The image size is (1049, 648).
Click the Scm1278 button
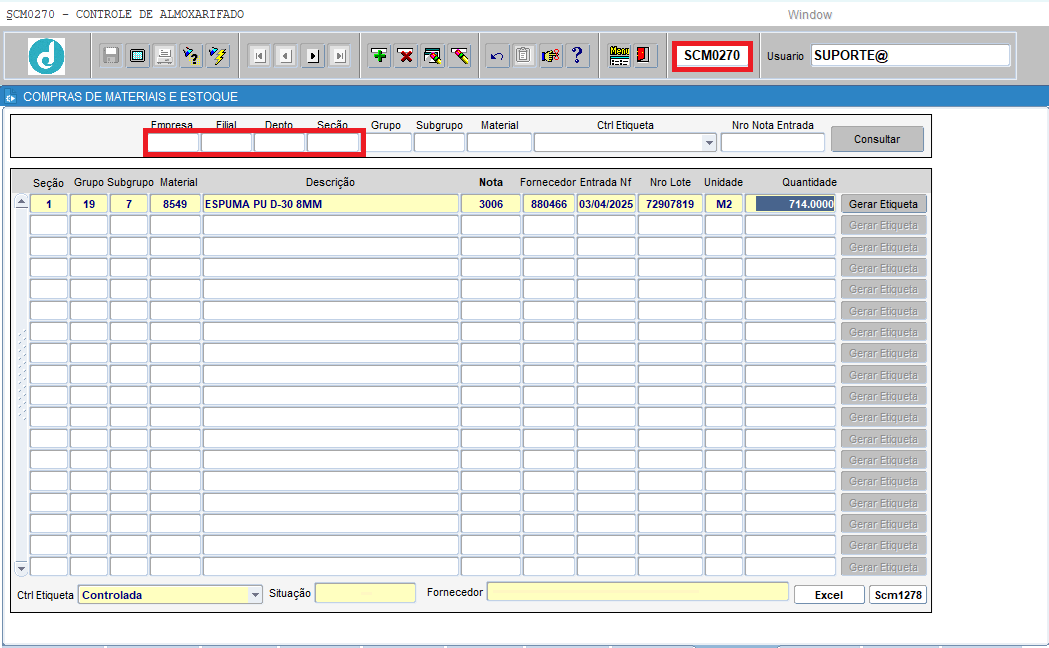[x=897, y=595]
